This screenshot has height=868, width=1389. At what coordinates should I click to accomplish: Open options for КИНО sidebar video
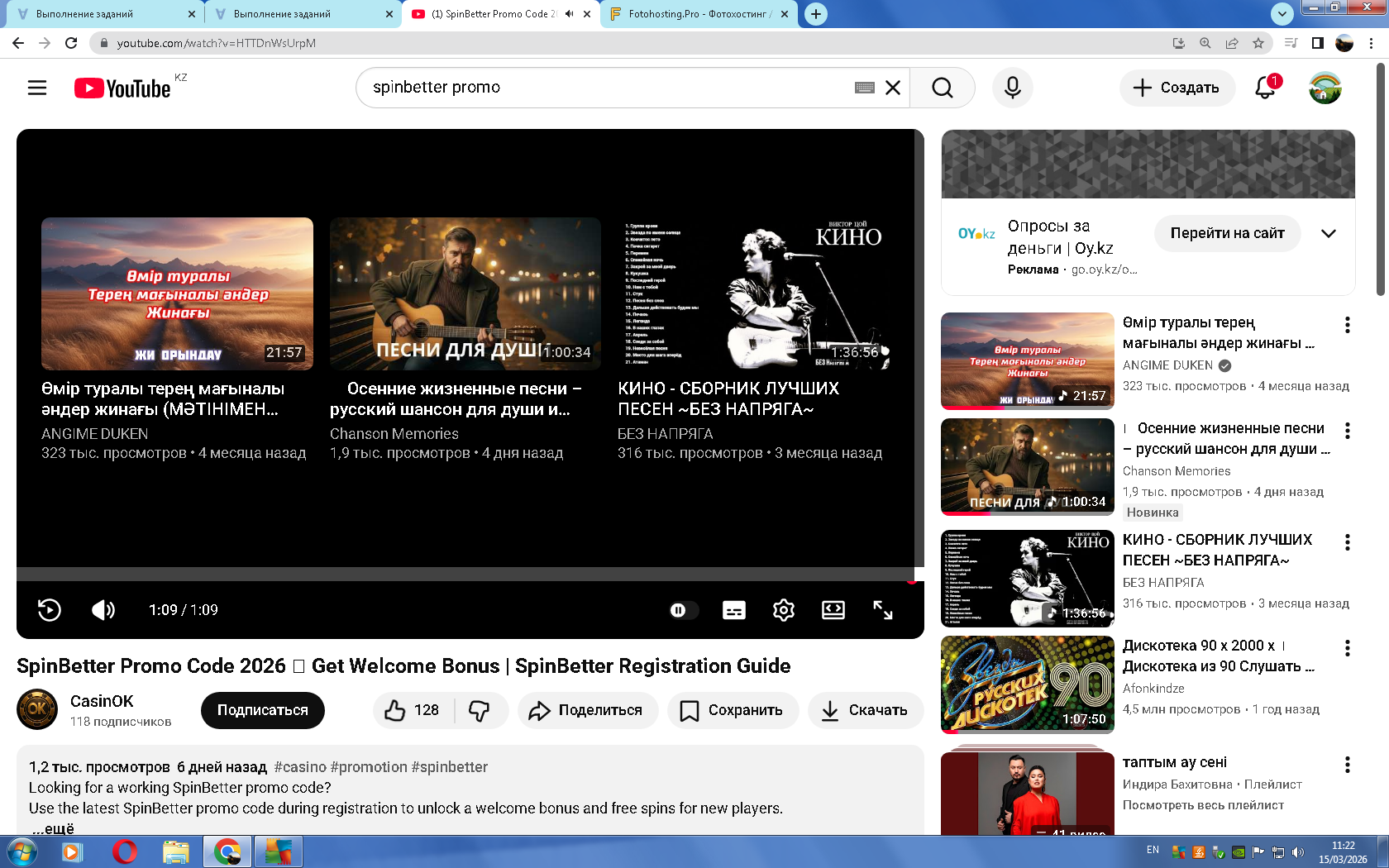[x=1348, y=542]
